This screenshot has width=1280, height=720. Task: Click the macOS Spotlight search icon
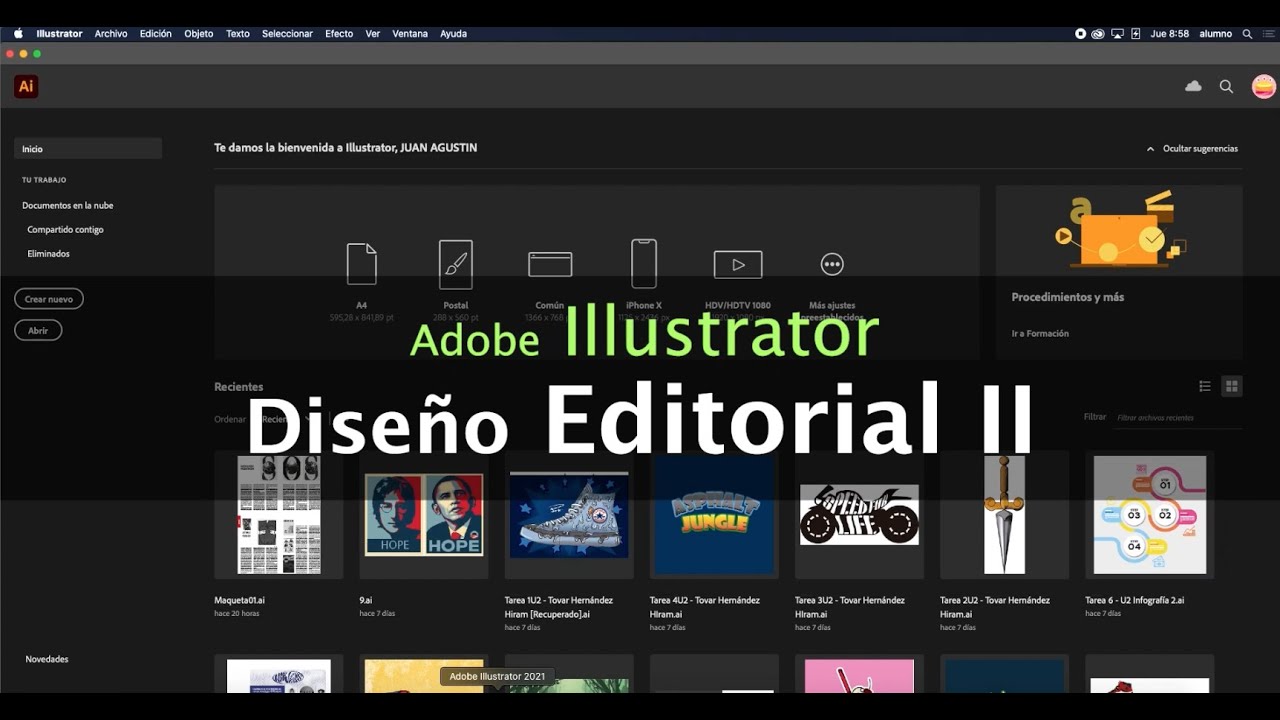click(1247, 33)
